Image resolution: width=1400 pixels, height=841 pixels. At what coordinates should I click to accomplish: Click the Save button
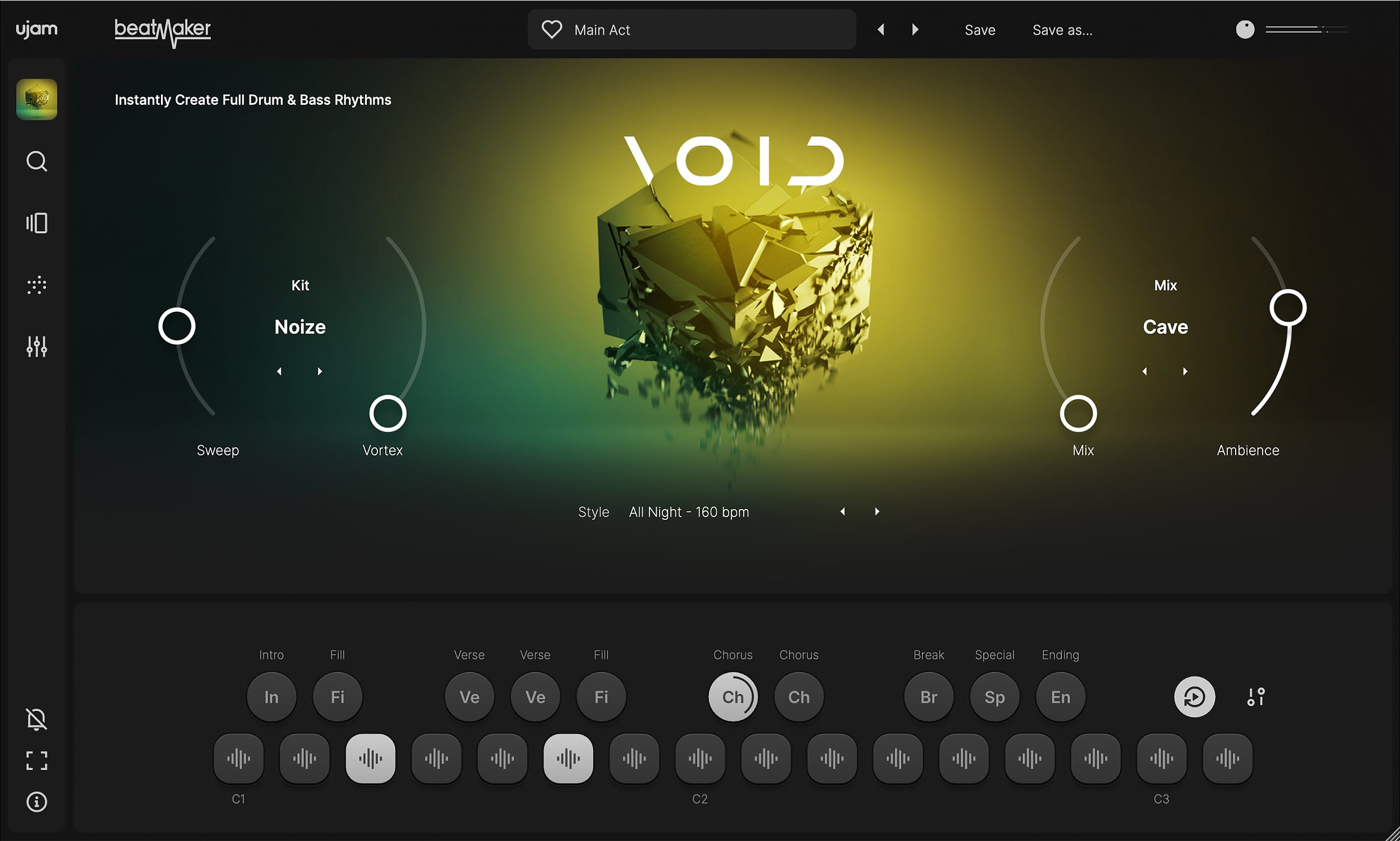pos(979,30)
